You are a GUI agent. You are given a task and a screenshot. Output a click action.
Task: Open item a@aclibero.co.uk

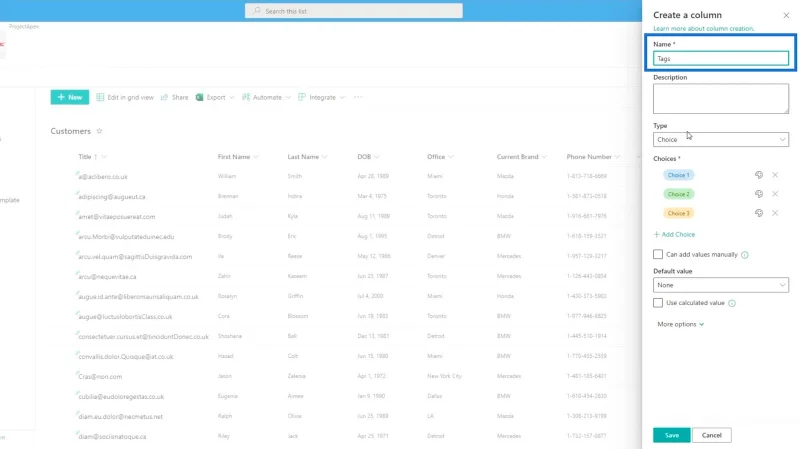coord(103,177)
